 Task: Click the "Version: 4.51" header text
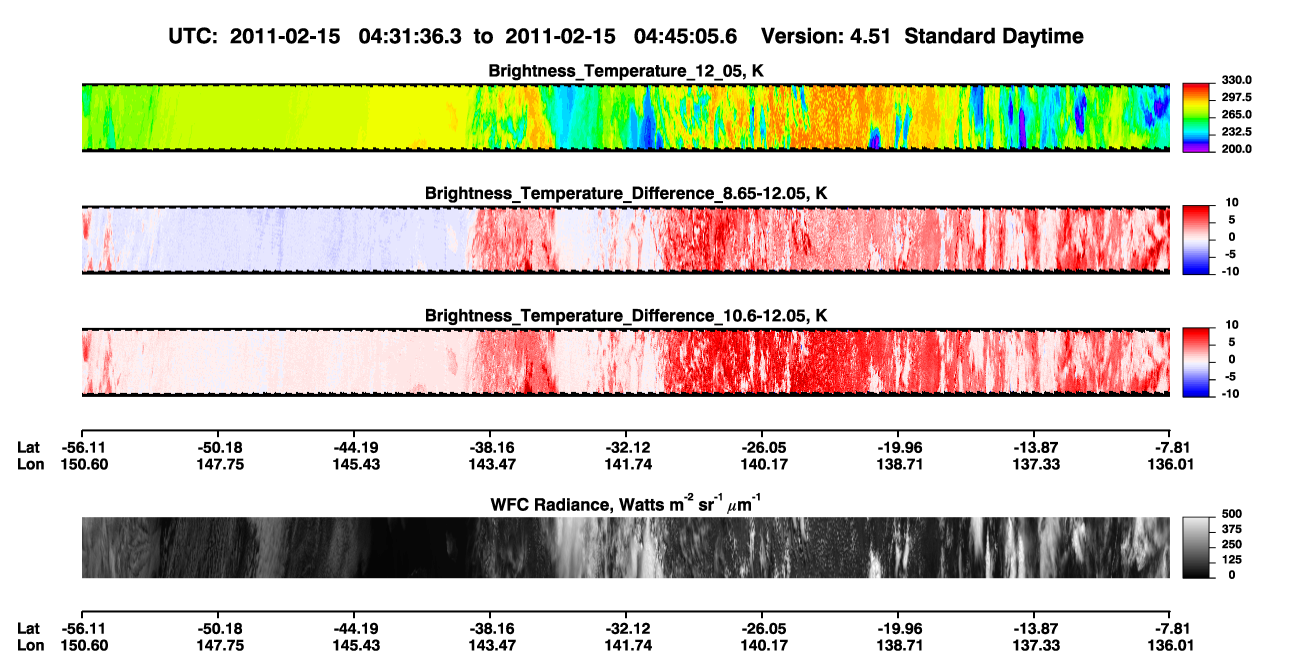click(825, 36)
